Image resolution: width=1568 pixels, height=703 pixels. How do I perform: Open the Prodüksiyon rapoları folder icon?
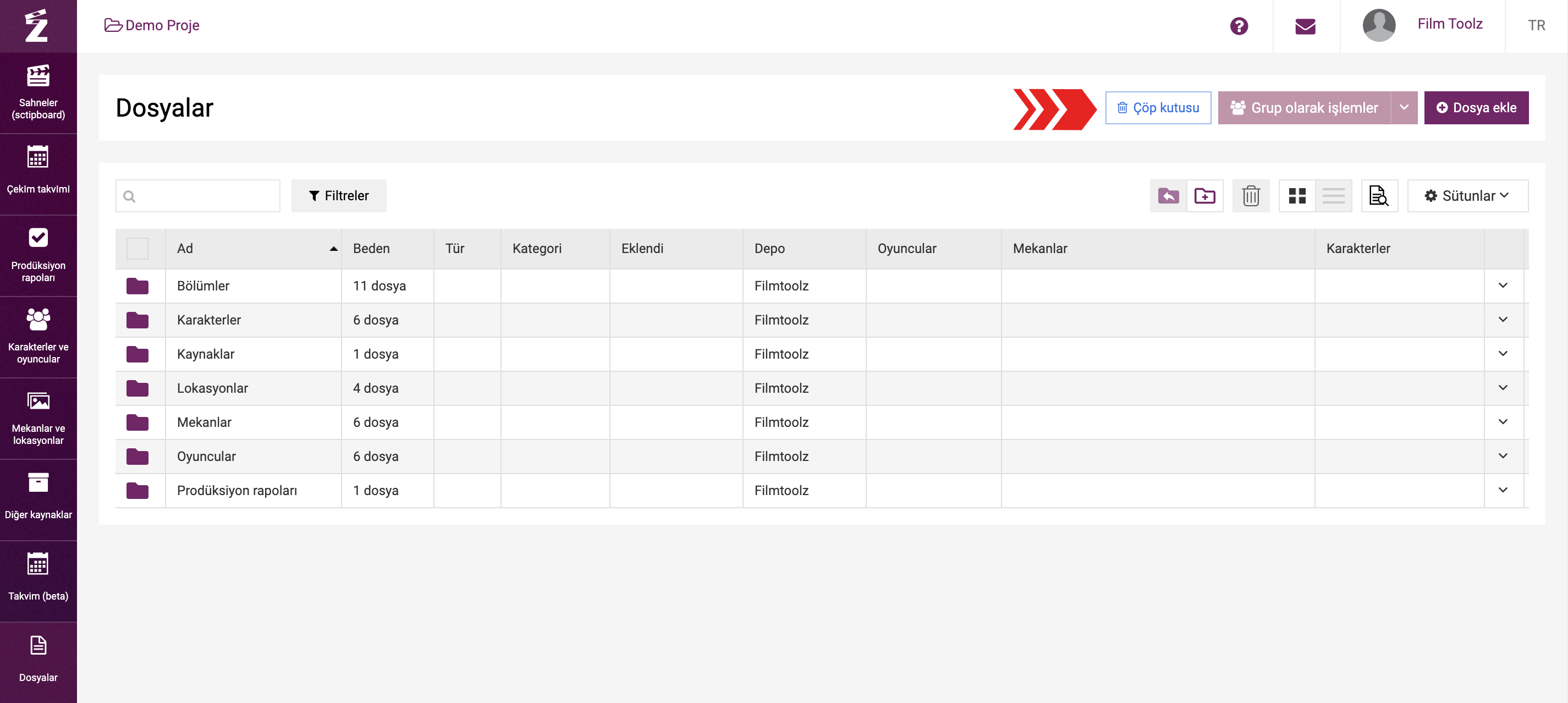click(x=137, y=491)
